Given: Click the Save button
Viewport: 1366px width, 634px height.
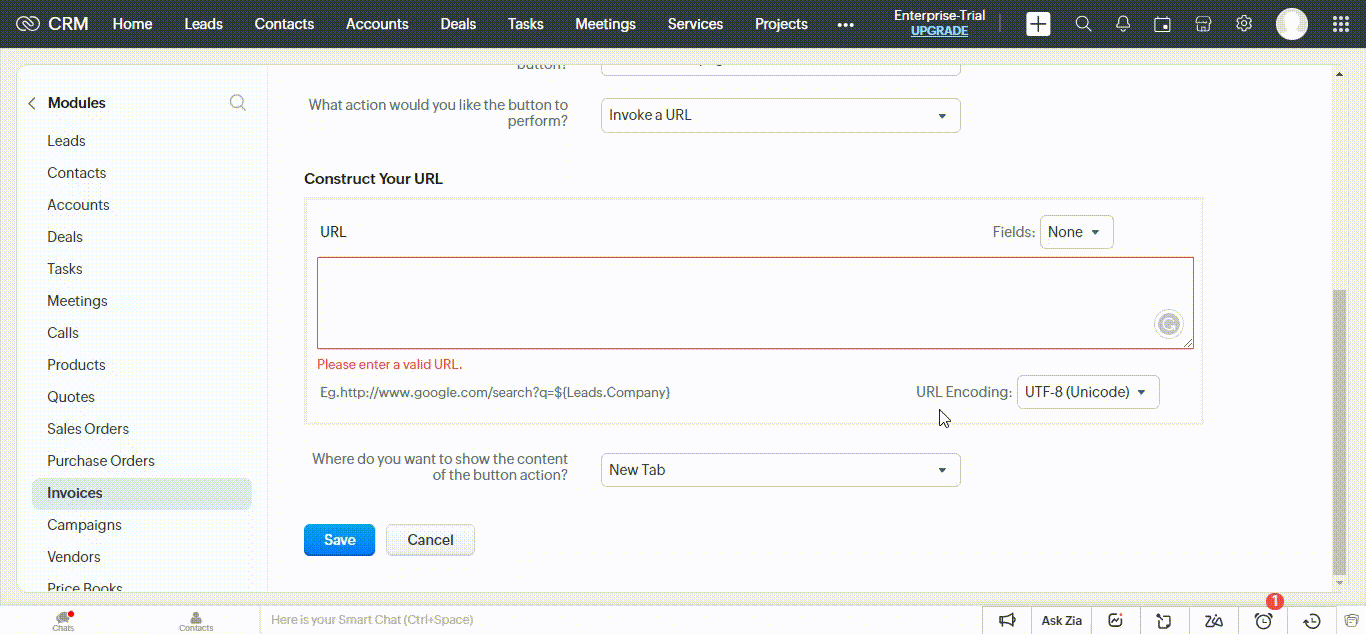Looking at the screenshot, I should [x=339, y=540].
